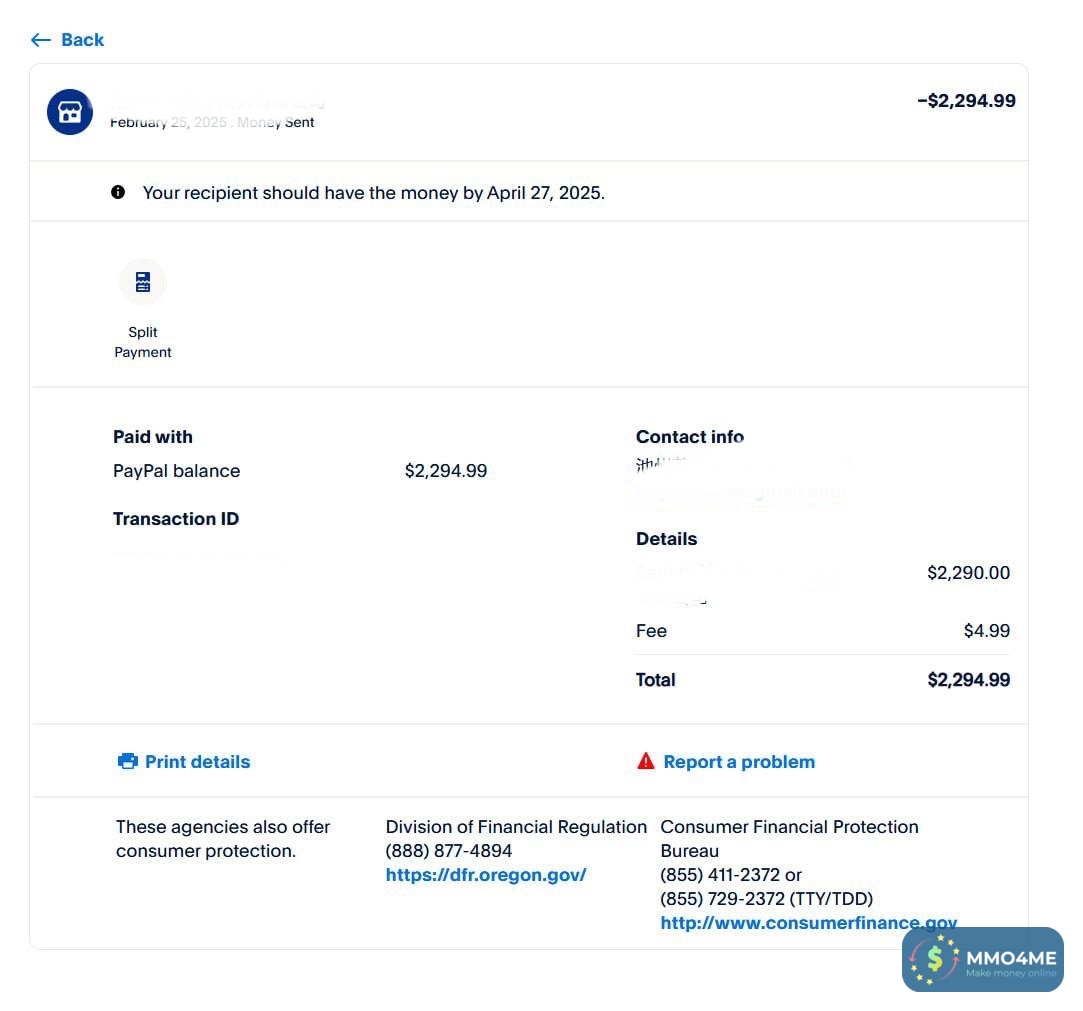Click the Split Payment calculator icon
Image resolution: width=1083 pixels, height=1011 pixels.
143,282
